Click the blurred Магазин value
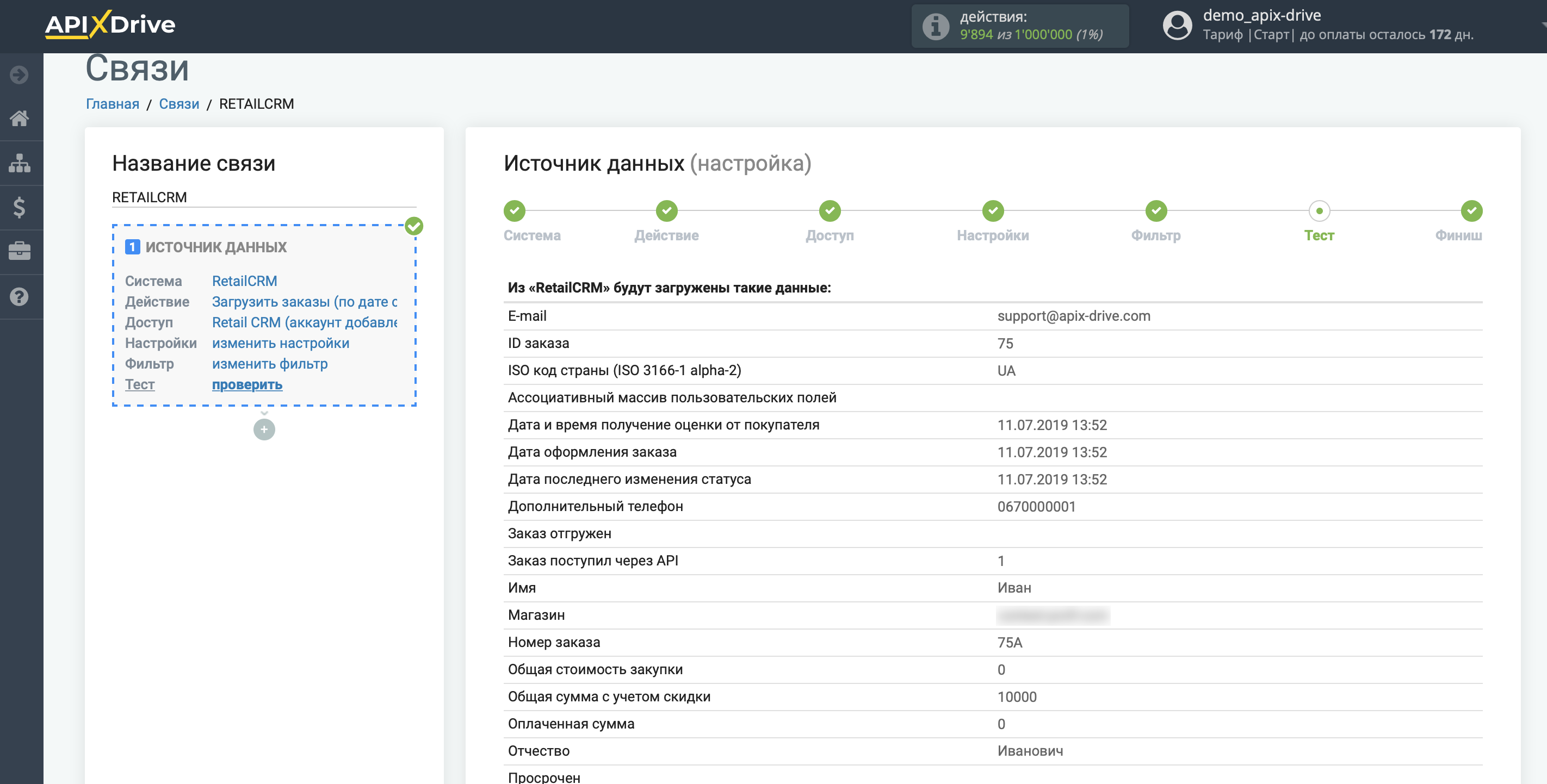 [1053, 615]
